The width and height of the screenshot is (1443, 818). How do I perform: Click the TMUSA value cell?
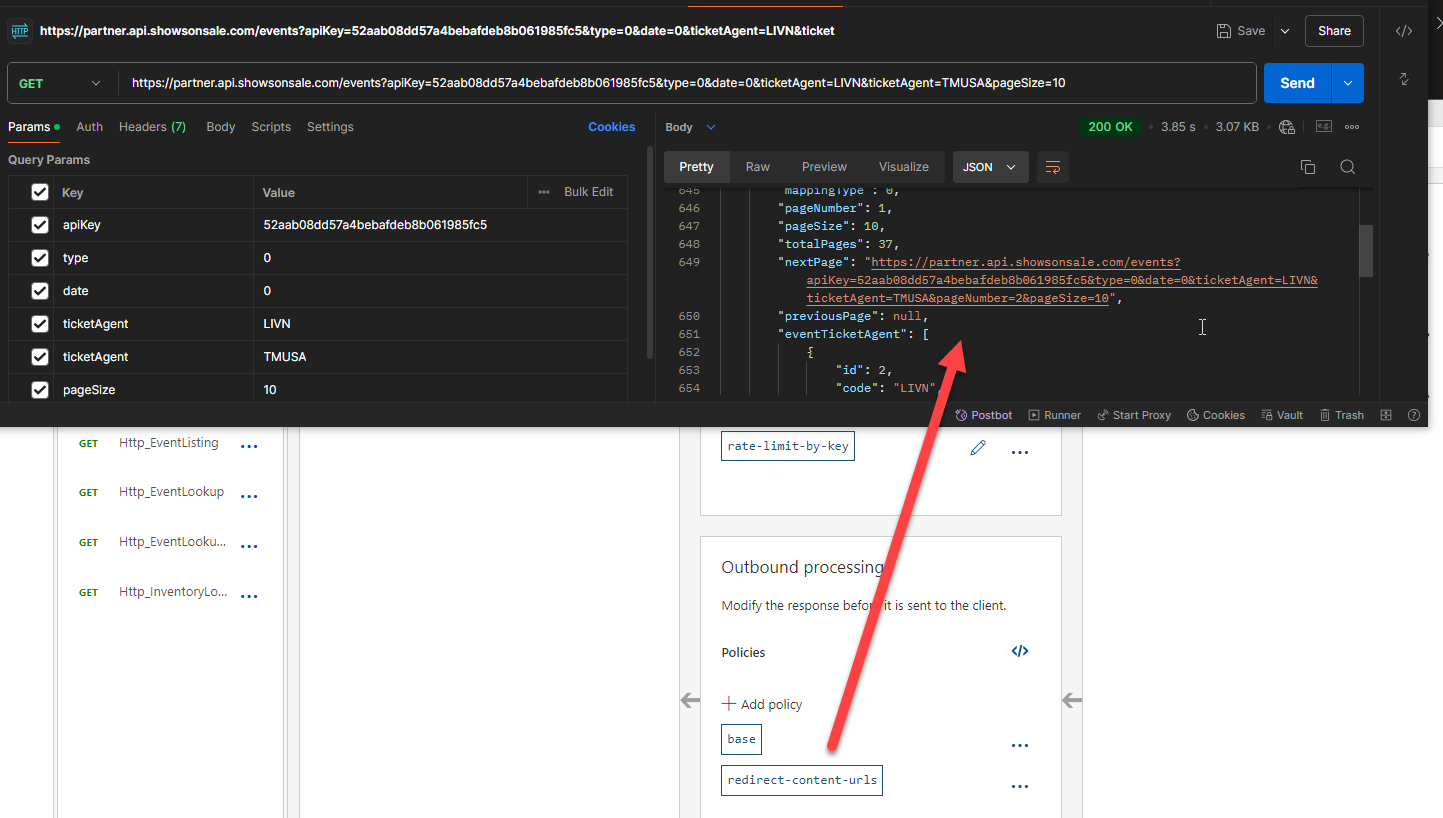click(x=440, y=357)
